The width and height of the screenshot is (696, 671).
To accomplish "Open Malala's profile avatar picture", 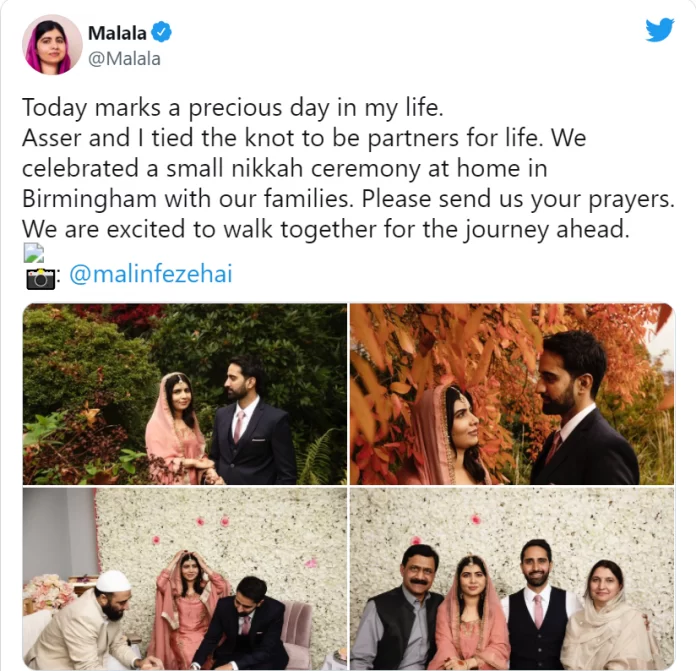I will [52, 44].
